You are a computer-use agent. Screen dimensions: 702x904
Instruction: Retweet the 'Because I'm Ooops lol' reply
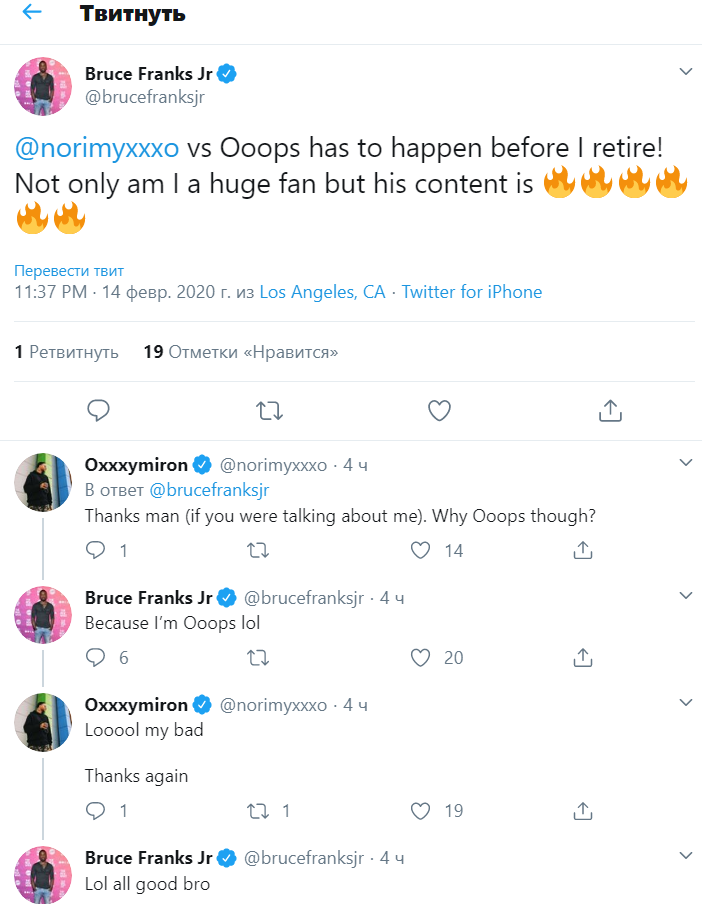click(257, 657)
